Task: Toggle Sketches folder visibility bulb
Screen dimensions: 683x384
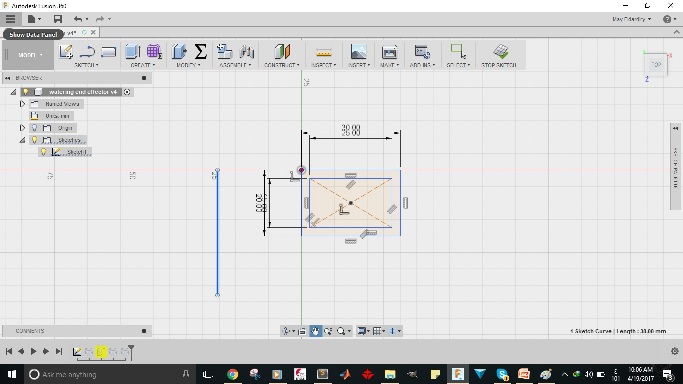Action: [34, 140]
